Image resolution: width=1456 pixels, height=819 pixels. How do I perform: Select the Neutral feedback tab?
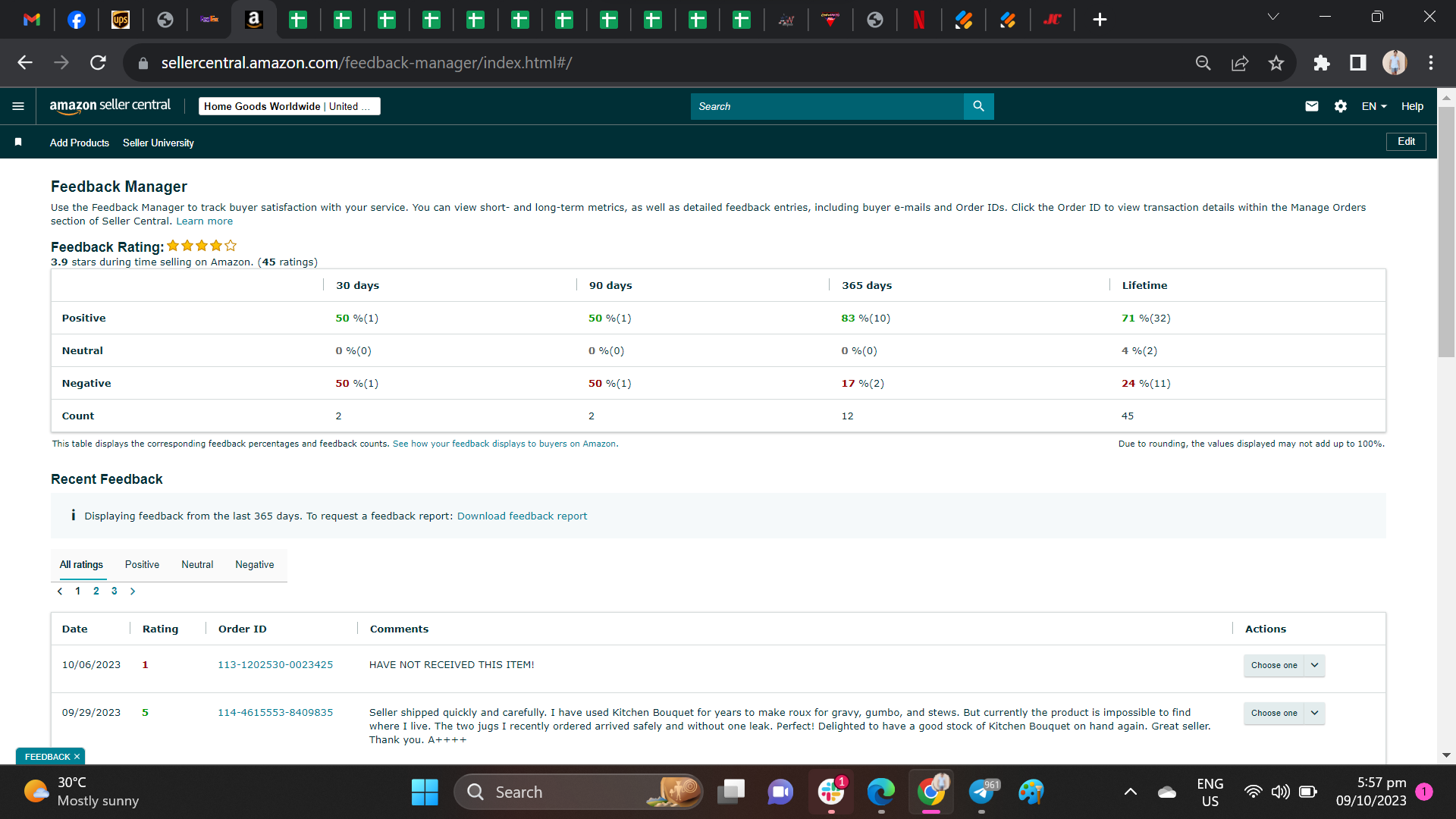click(197, 564)
